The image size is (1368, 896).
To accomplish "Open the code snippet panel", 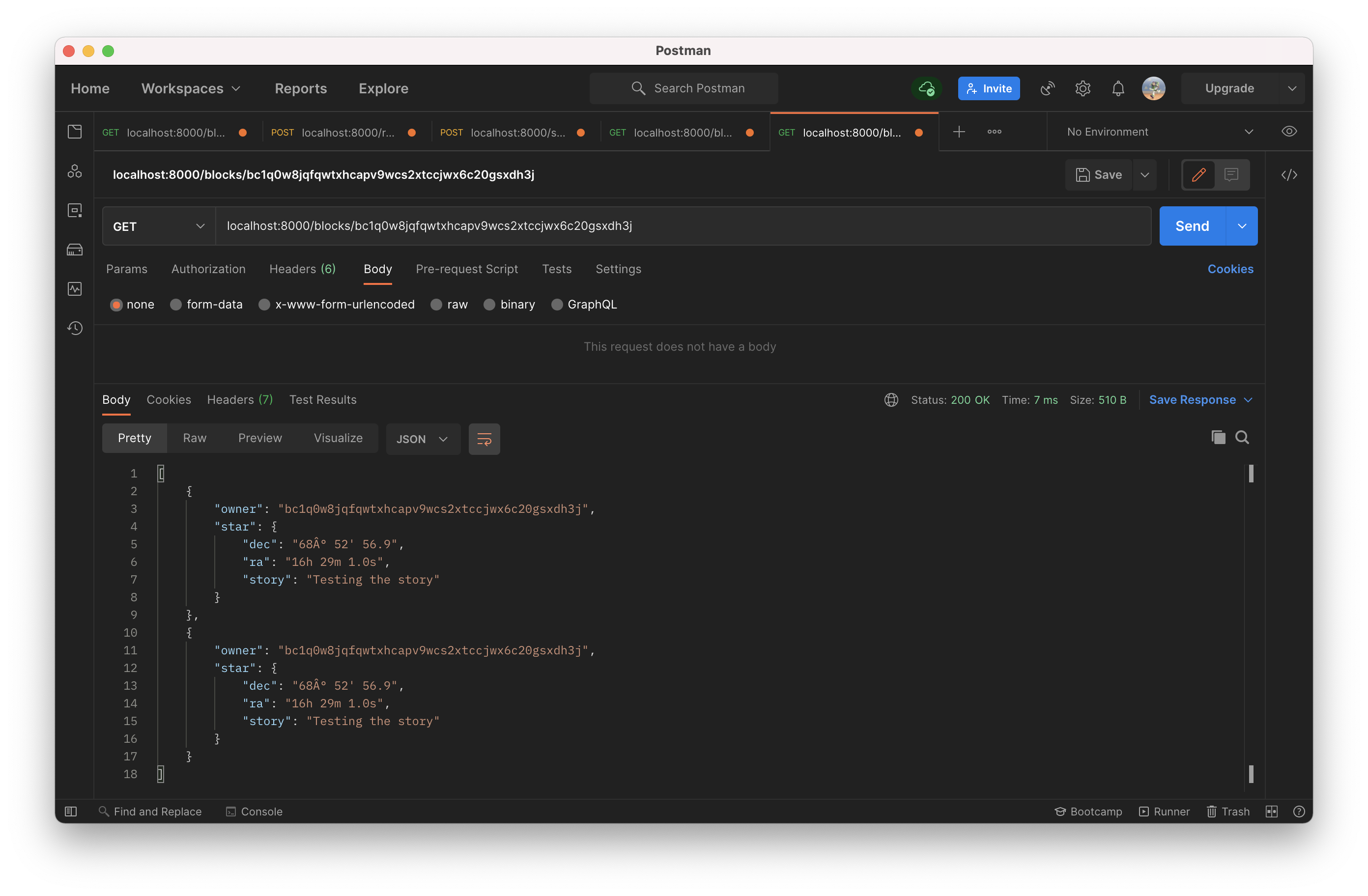I will click(1289, 175).
